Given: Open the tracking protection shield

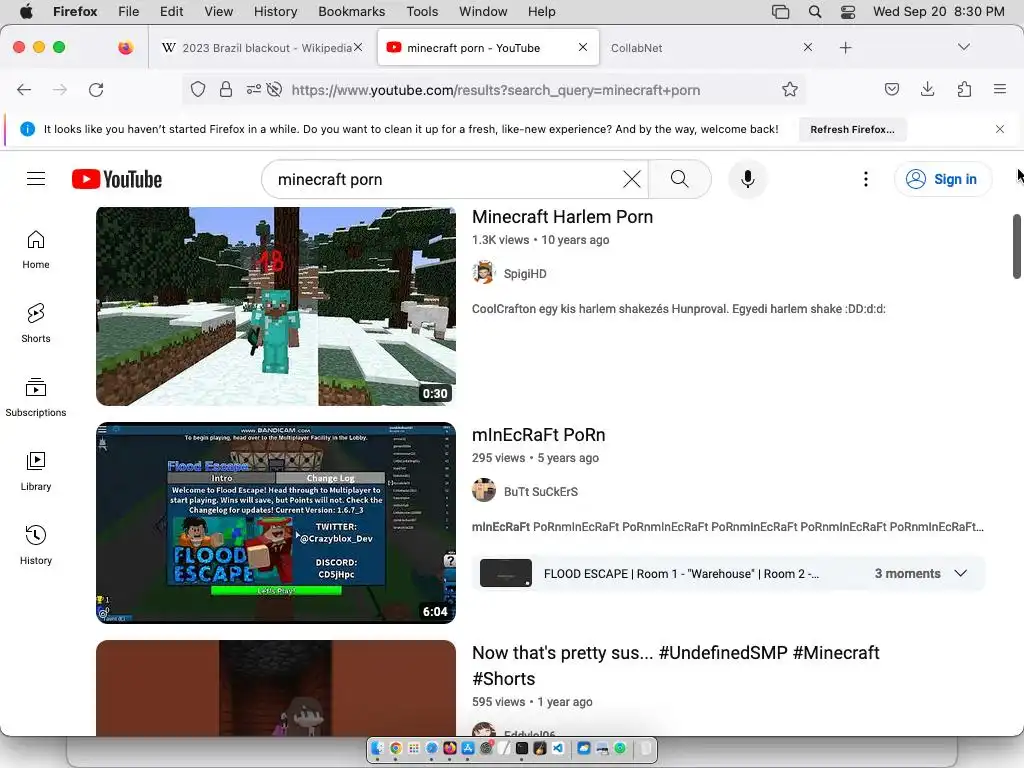Looking at the screenshot, I should tap(198, 89).
